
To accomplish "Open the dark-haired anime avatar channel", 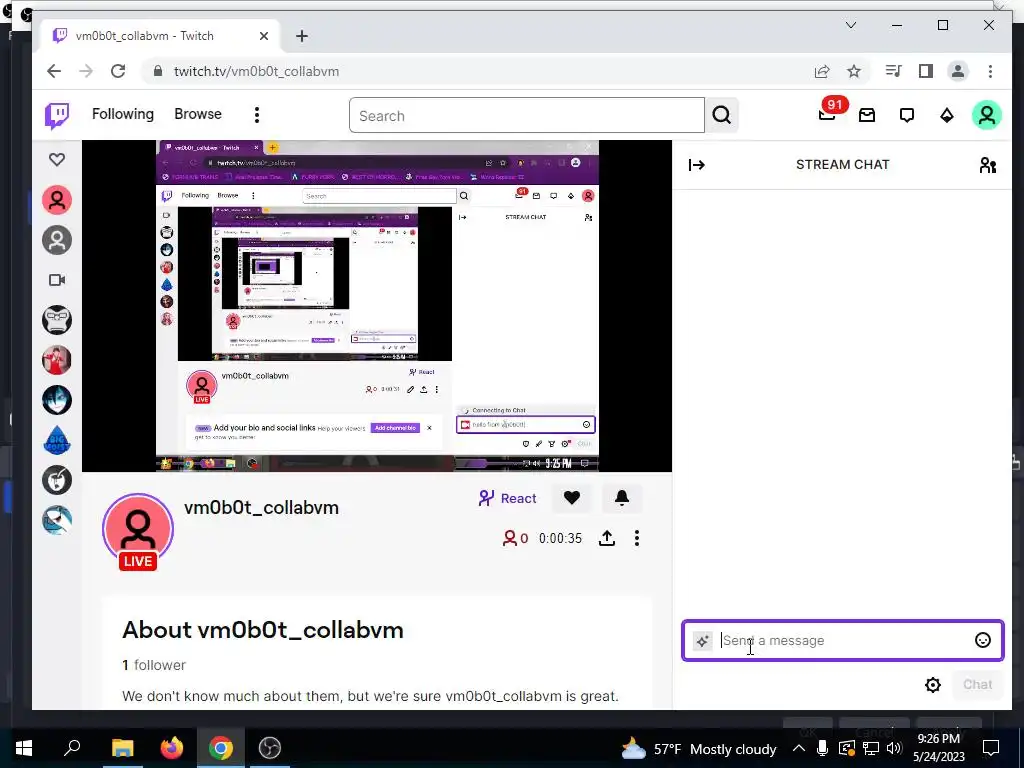I will tap(57, 400).
